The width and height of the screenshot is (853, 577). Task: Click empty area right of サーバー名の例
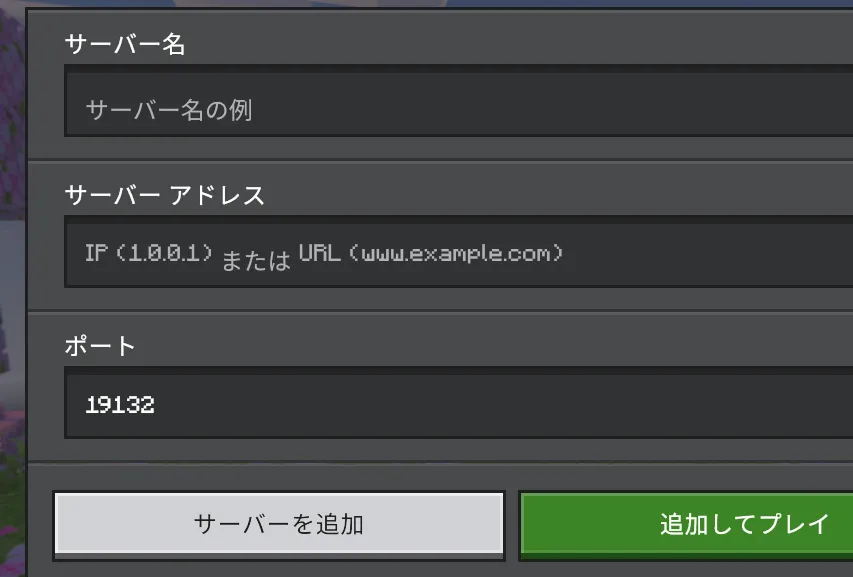(x=544, y=110)
